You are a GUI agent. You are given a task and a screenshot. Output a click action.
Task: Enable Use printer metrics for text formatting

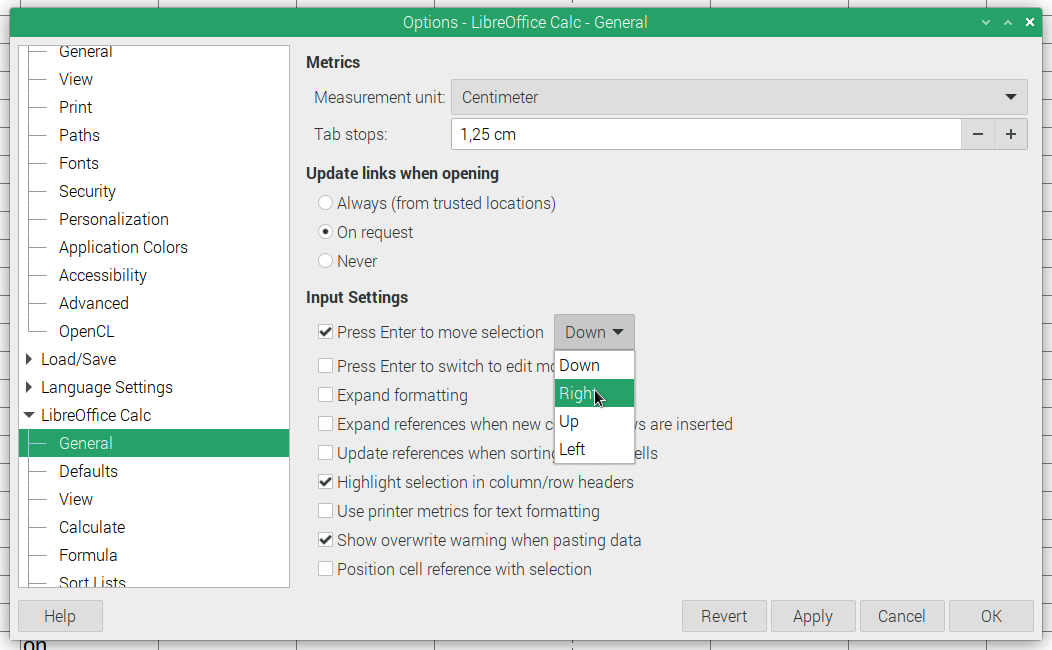(x=325, y=511)
